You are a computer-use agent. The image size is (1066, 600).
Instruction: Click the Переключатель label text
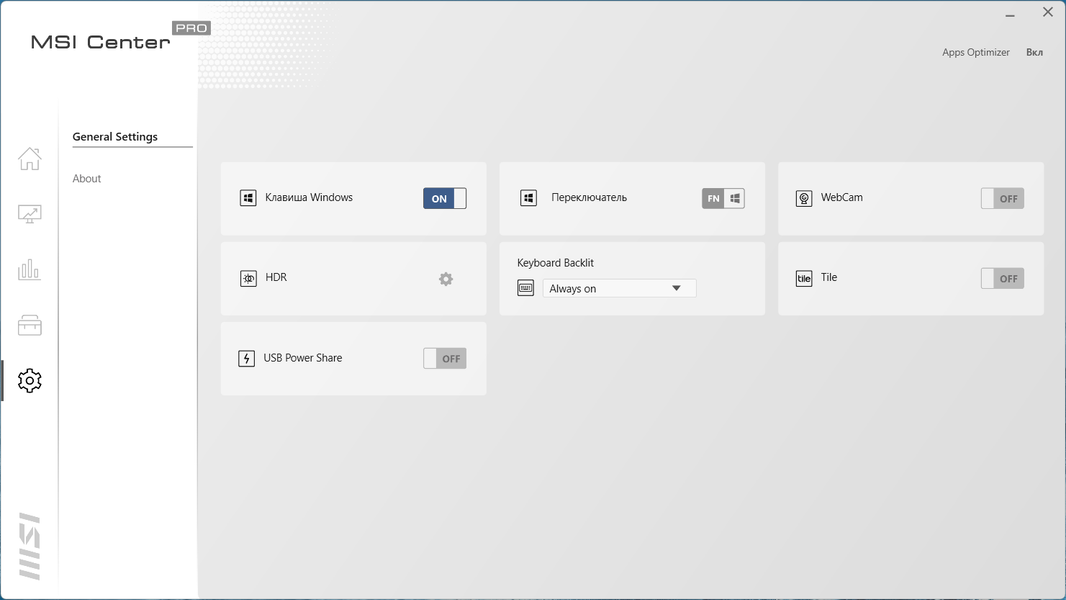tap(589, 198)
